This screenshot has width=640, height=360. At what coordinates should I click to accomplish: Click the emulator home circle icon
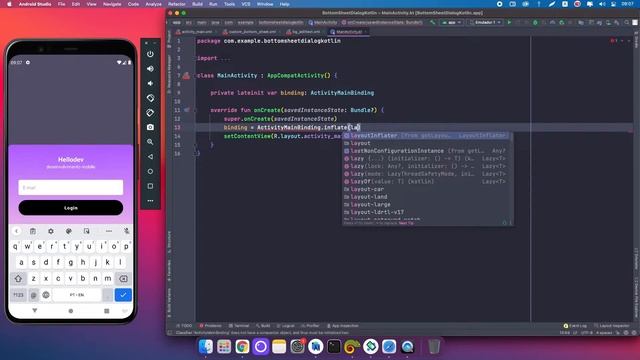point(150,171)
